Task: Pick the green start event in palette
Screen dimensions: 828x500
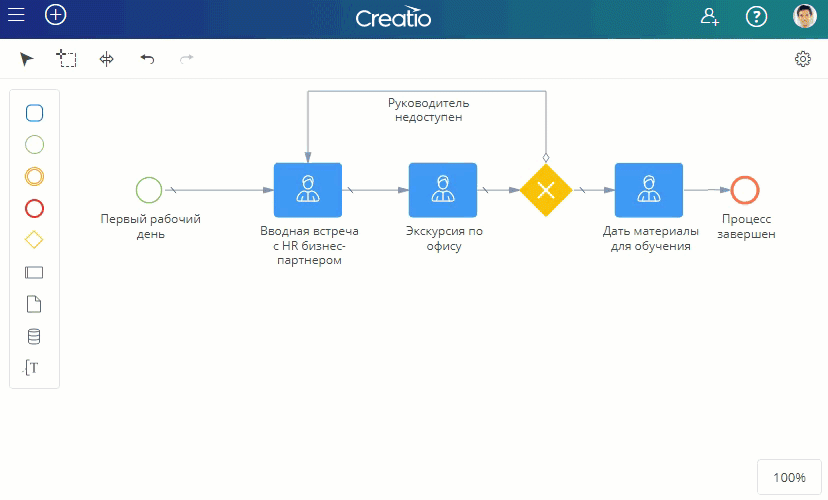Action: click(x=34, y=145)
